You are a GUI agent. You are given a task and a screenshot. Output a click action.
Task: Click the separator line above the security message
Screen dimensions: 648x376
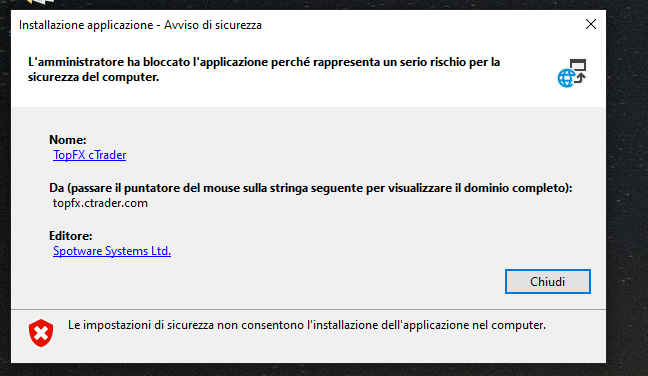tap(308, 309)
